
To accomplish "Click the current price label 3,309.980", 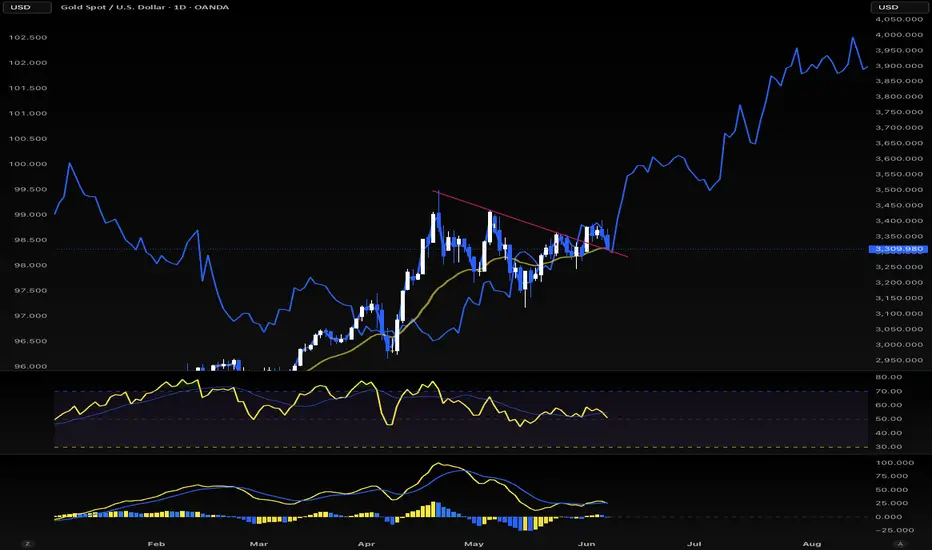I will pos(898,249).
